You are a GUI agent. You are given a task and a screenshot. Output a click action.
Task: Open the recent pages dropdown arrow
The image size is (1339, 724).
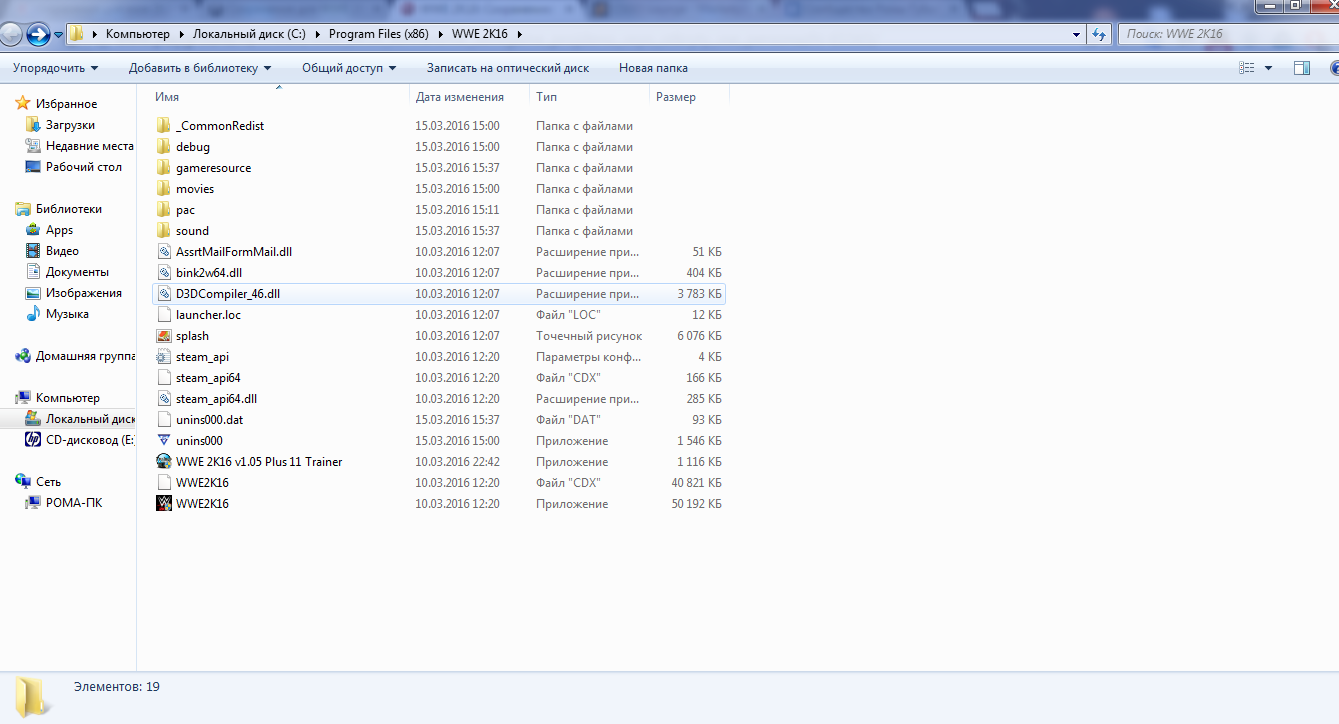coord(58,35)
